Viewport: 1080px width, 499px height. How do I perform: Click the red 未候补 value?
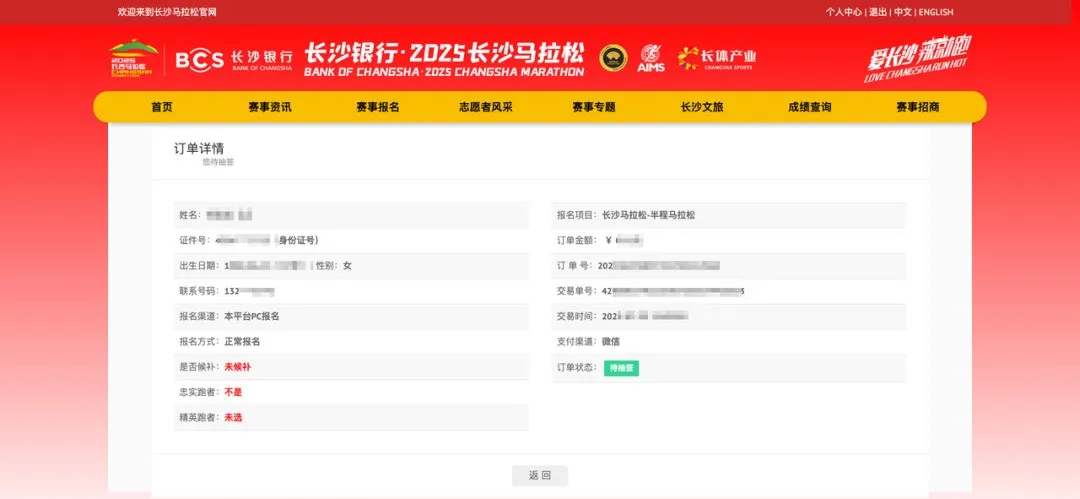pos(238,367)
